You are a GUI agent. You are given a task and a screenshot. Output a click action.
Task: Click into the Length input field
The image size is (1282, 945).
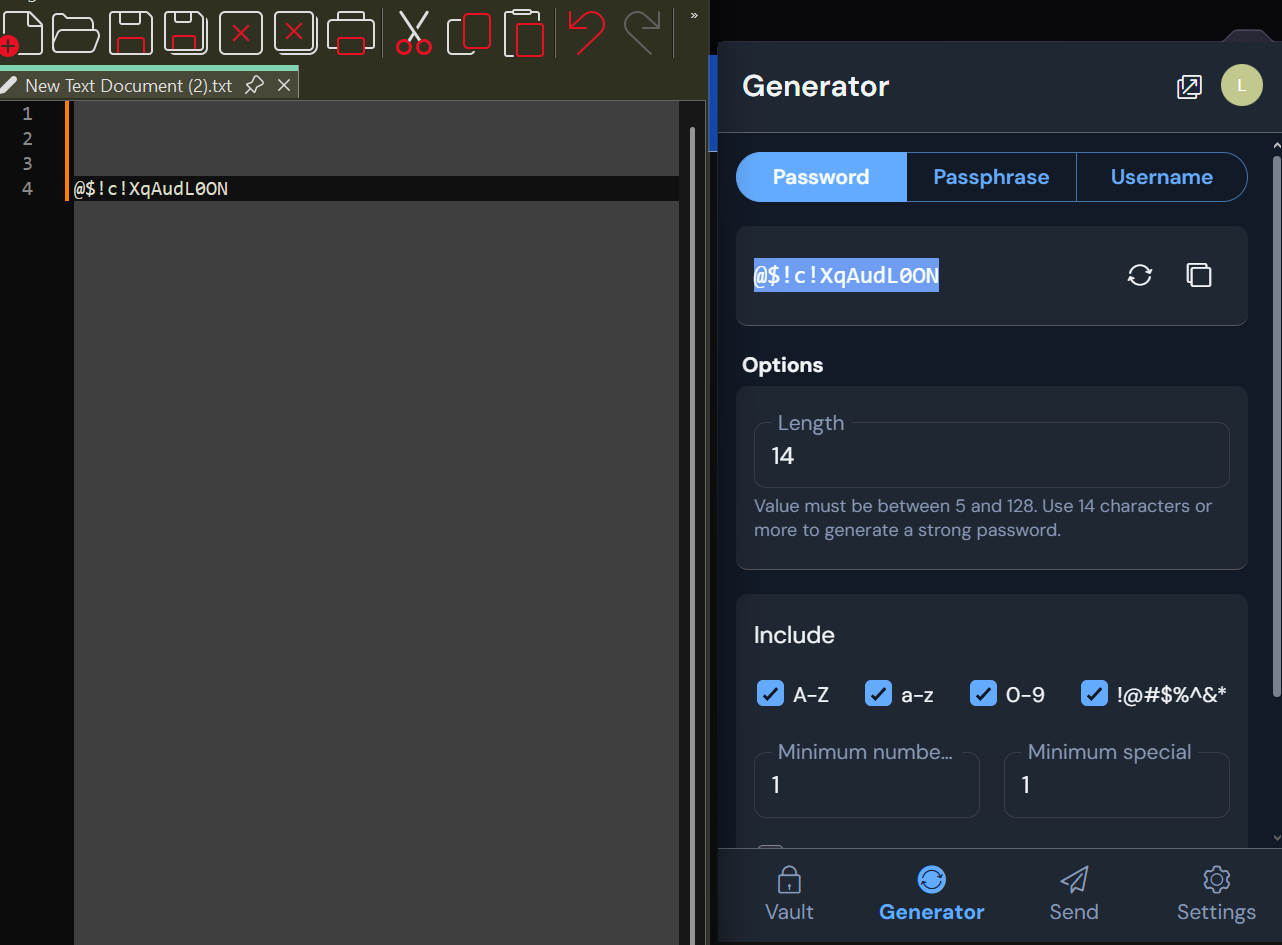[991, 455]
